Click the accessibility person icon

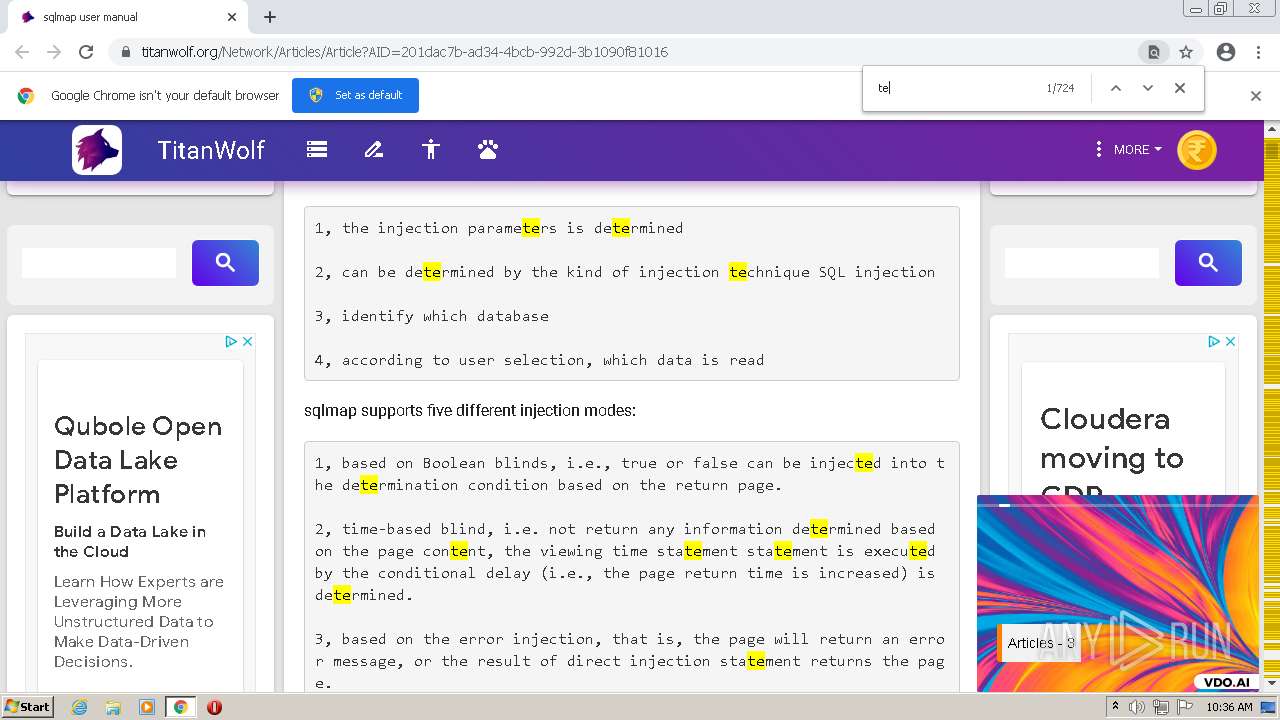click(x=431, y=150)
